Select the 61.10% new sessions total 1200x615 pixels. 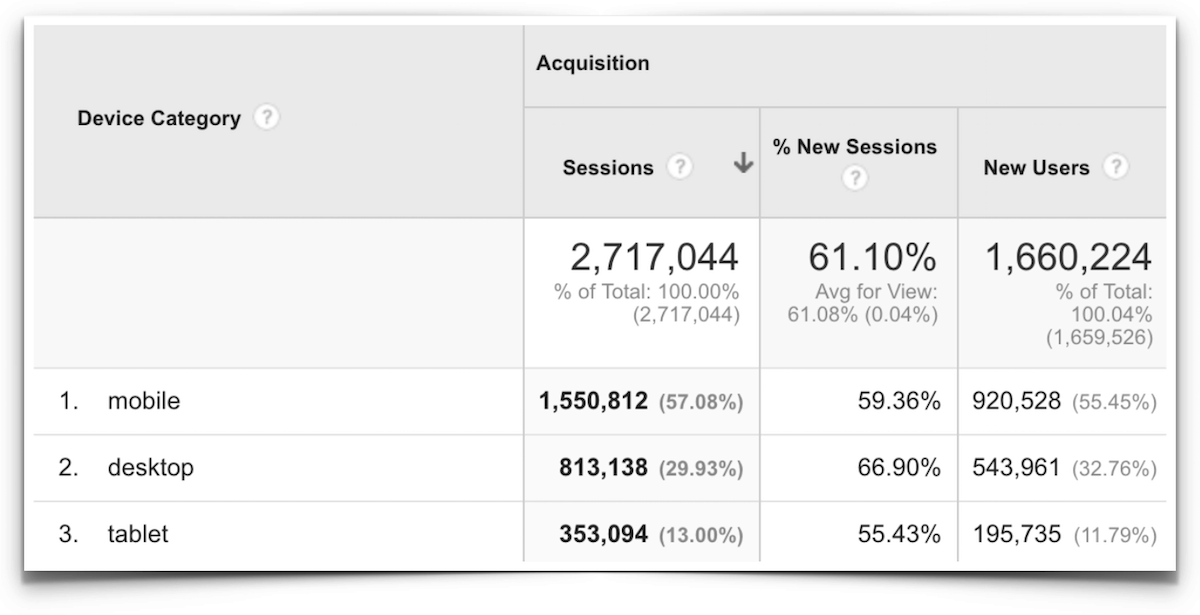point(872,258)
